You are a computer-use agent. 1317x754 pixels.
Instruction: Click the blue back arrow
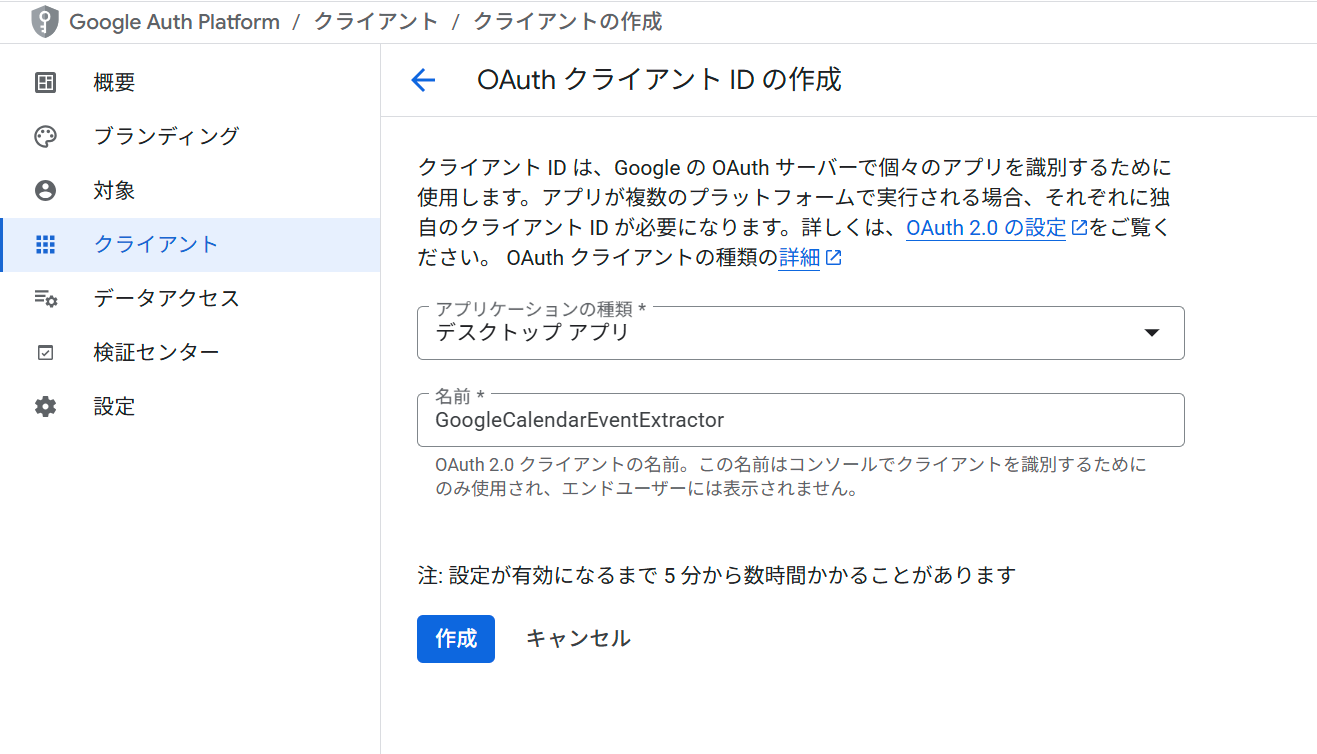(423, 80)
